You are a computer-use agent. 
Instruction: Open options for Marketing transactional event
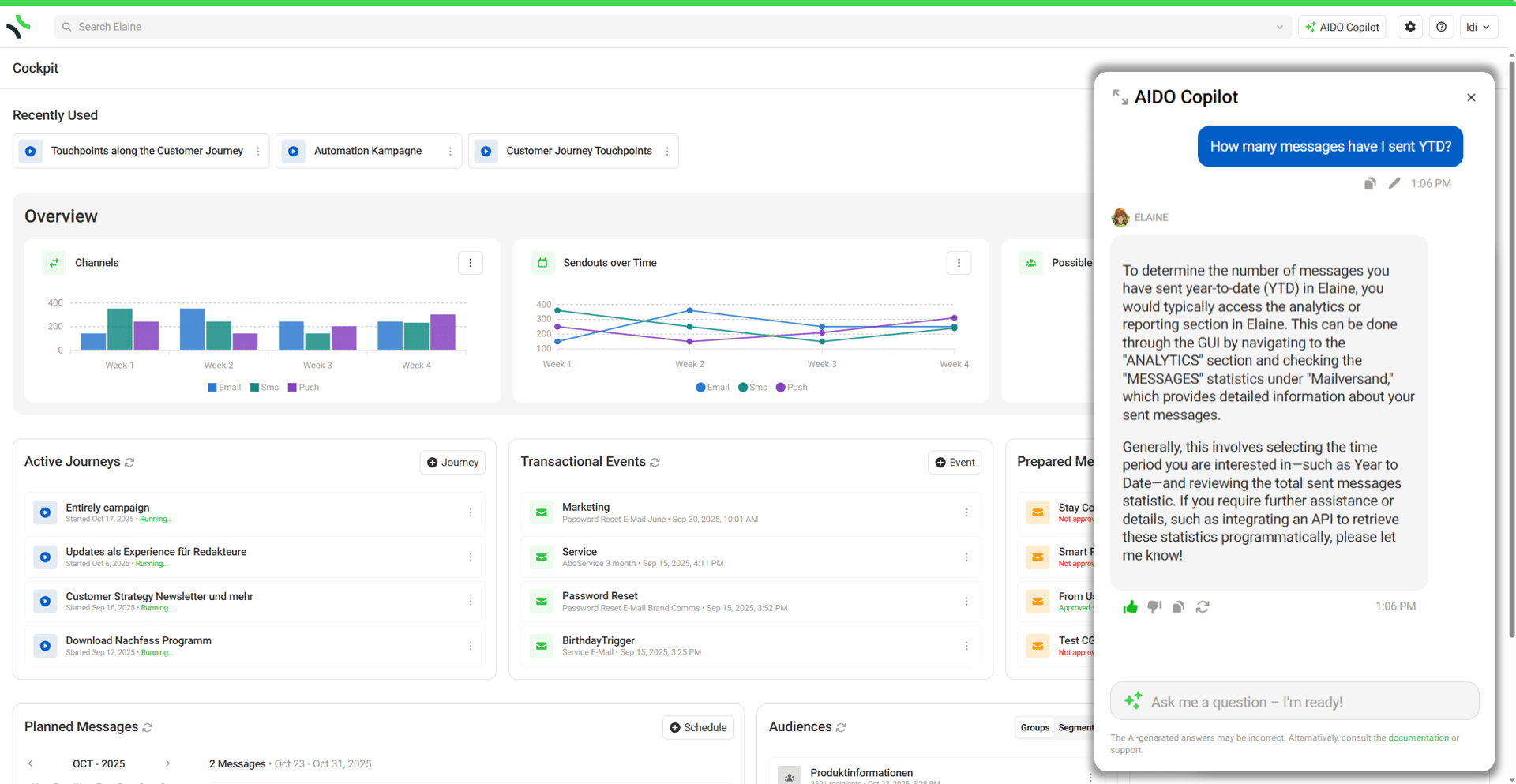(966, 512)
